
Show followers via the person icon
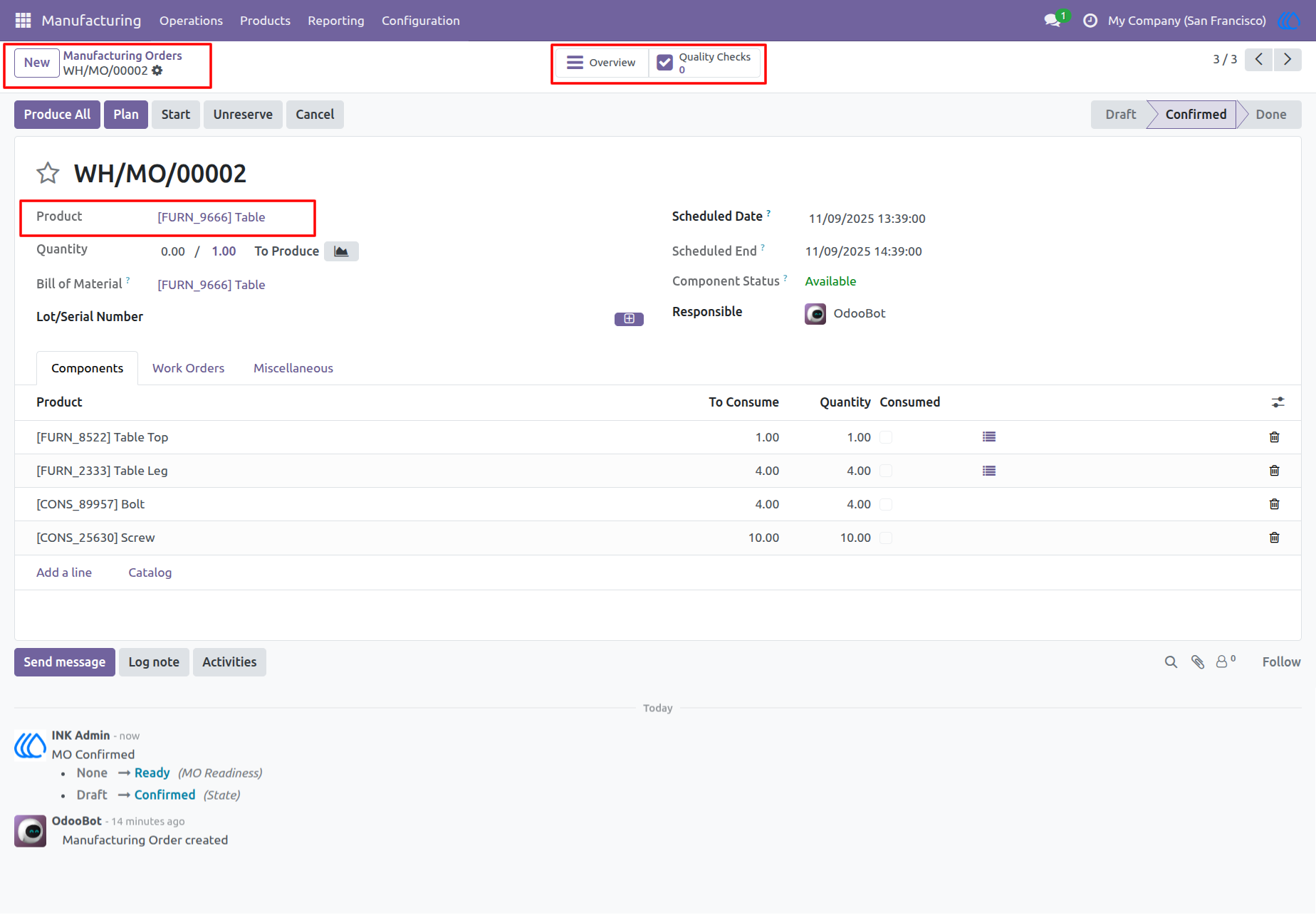tap(1226, 662)
